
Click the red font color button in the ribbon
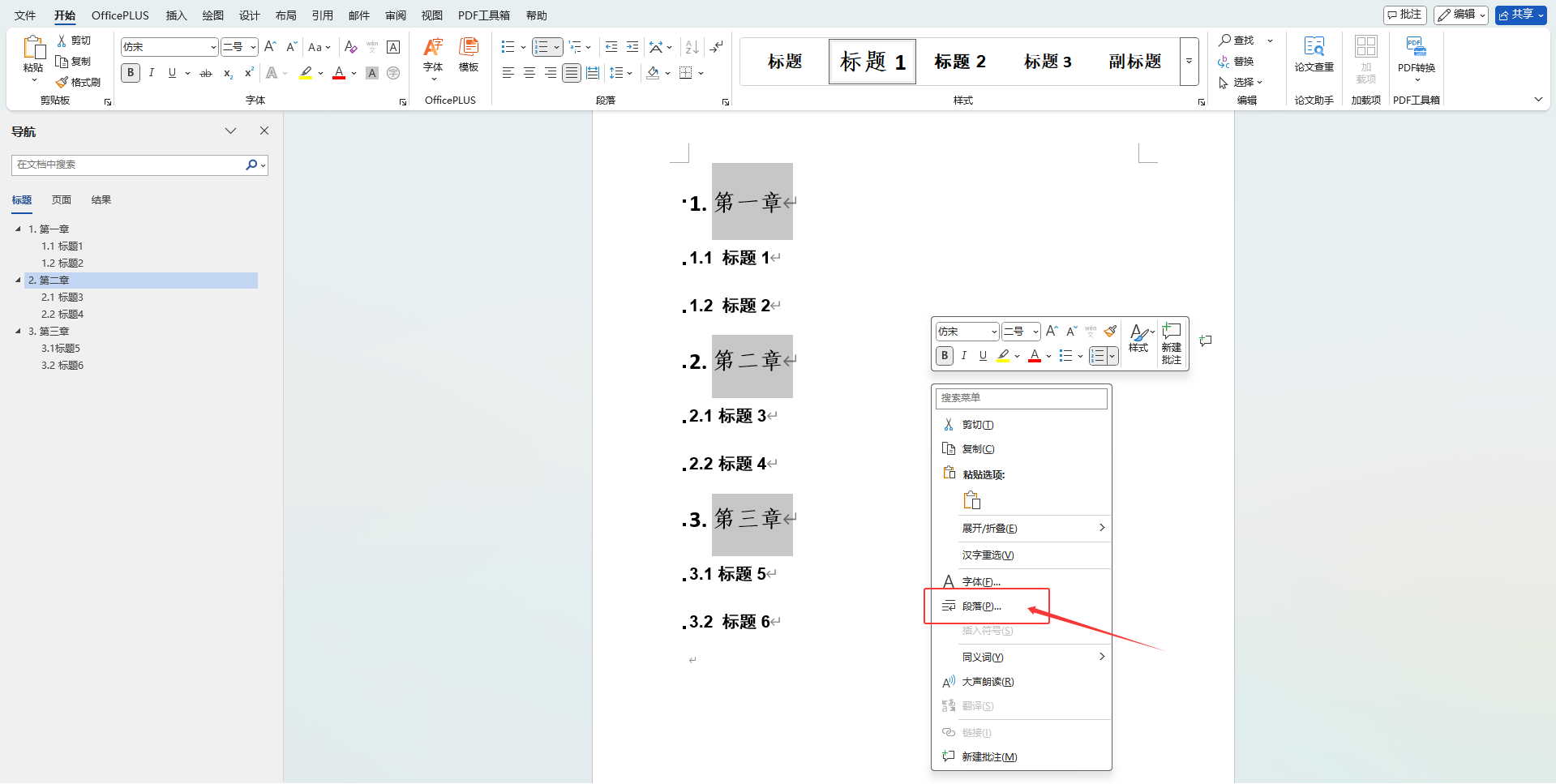tap(339, 73)
